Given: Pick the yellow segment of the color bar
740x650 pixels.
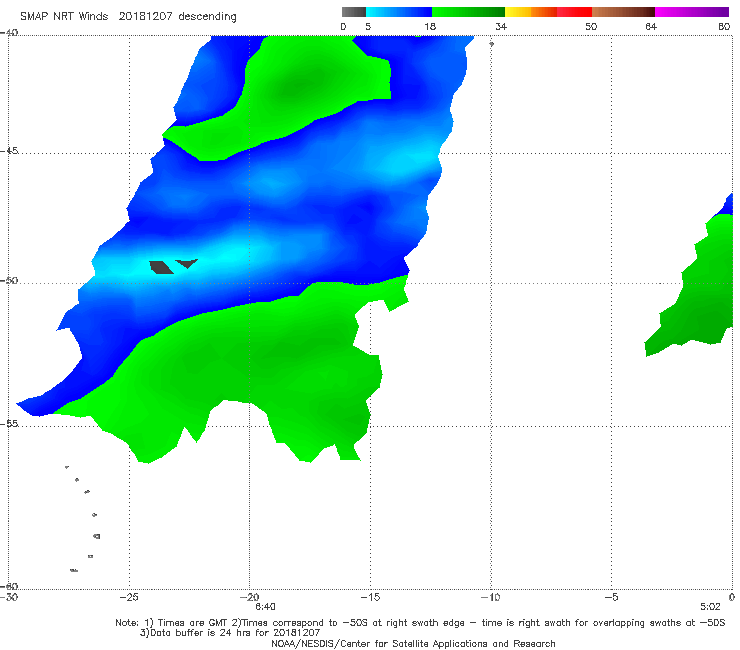Looking at the screenshot, I should click(x=518, y=12).
